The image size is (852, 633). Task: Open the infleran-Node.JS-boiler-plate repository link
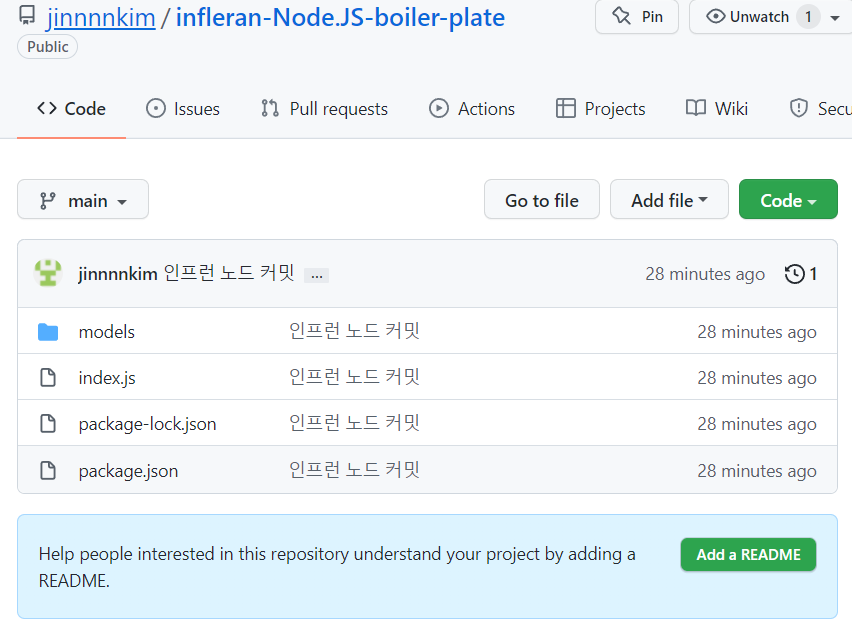340,17
